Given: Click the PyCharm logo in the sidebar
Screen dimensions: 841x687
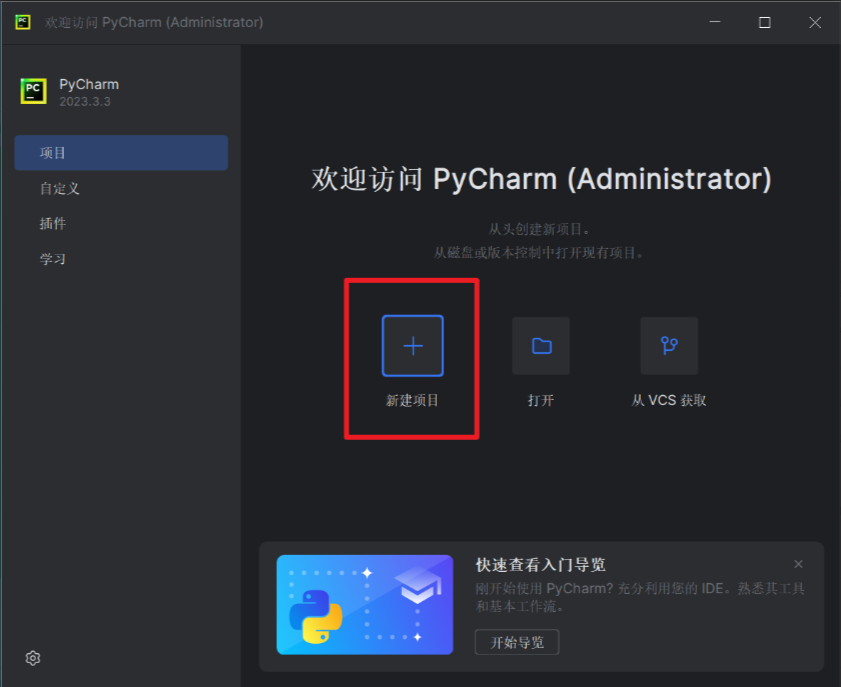Looking at the screenshot, I should pos(33,91).
